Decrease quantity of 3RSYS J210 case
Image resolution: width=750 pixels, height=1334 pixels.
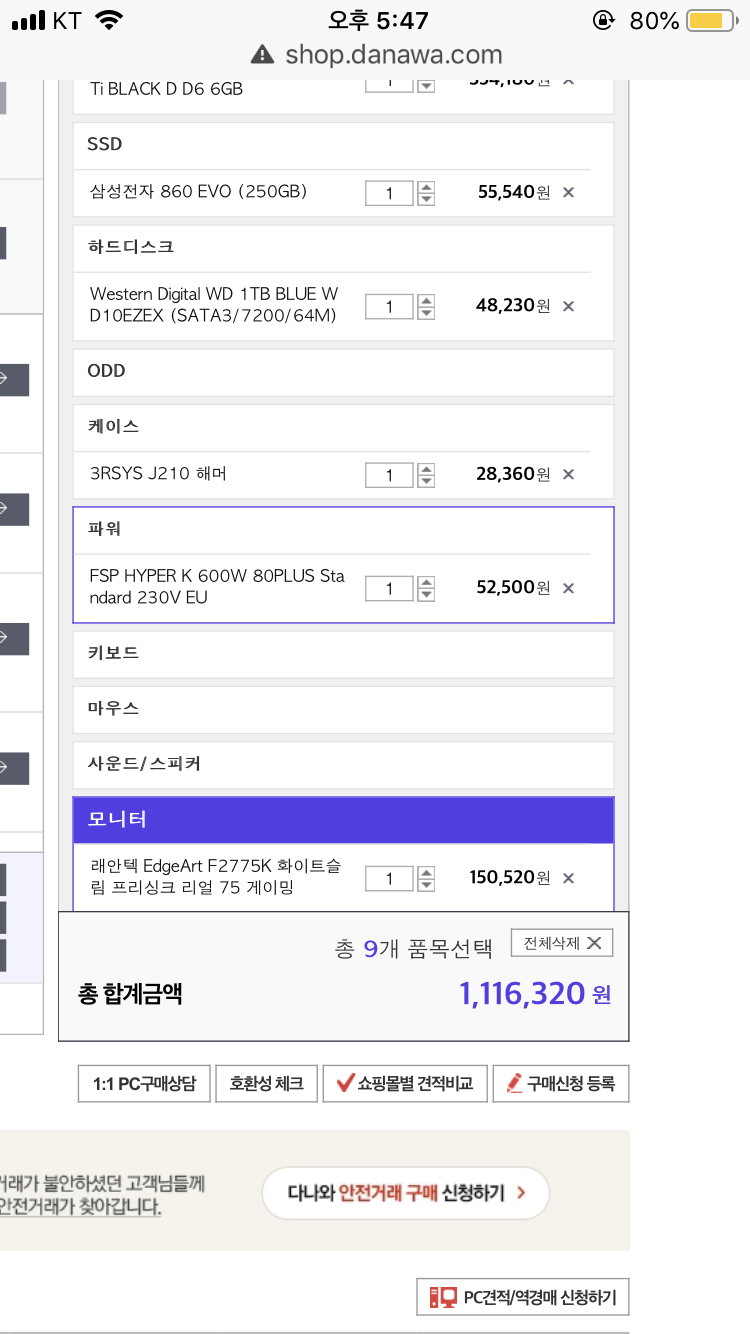(x=426, y=481)
